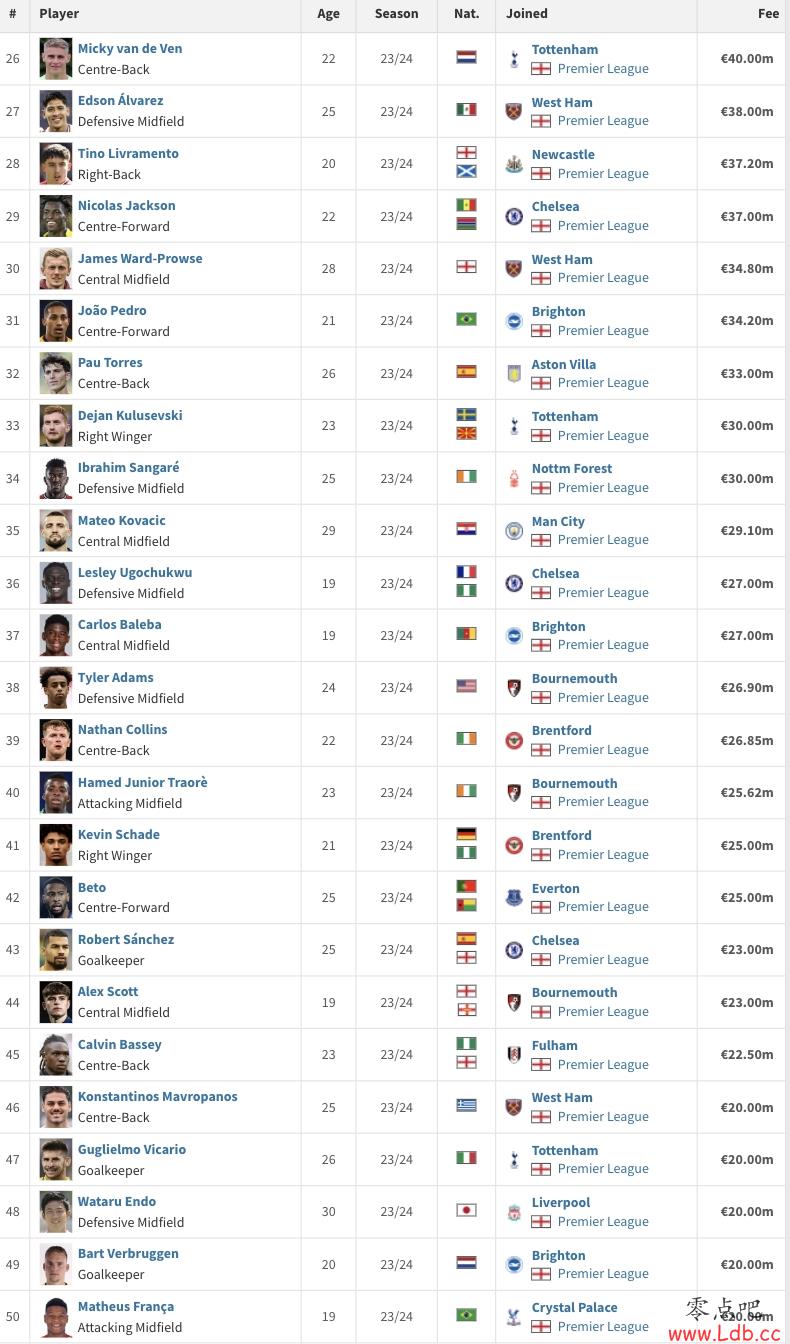Screen dimensions: 790x1344
Task: Sort table by Fee column header
Action: [768, 14]
